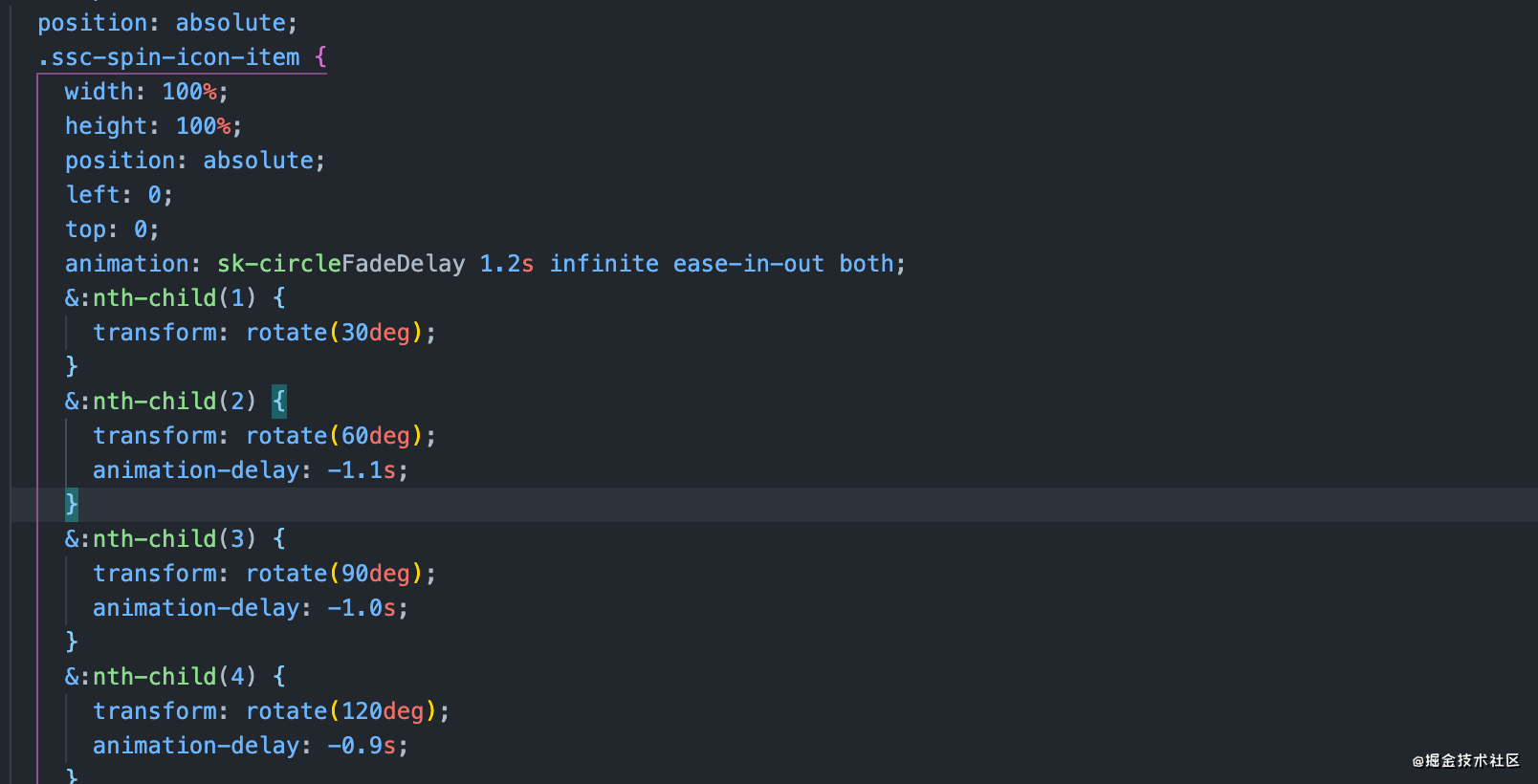The height and width of the screenshot is (784, 1538).
Task: Click the rotate(60deg) value
Action: pos(335,436)
